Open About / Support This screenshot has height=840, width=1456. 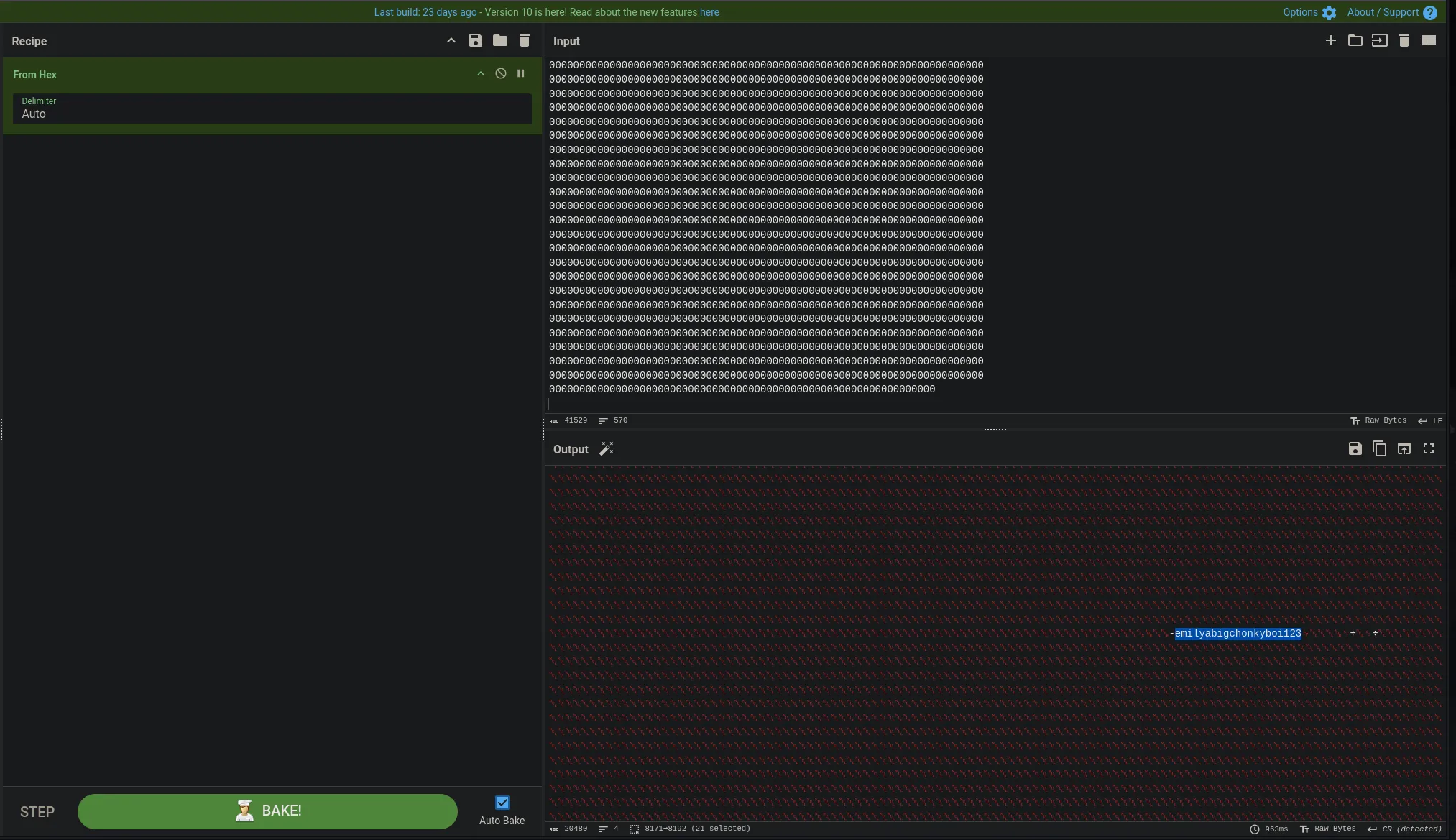tap(1391, 12)
